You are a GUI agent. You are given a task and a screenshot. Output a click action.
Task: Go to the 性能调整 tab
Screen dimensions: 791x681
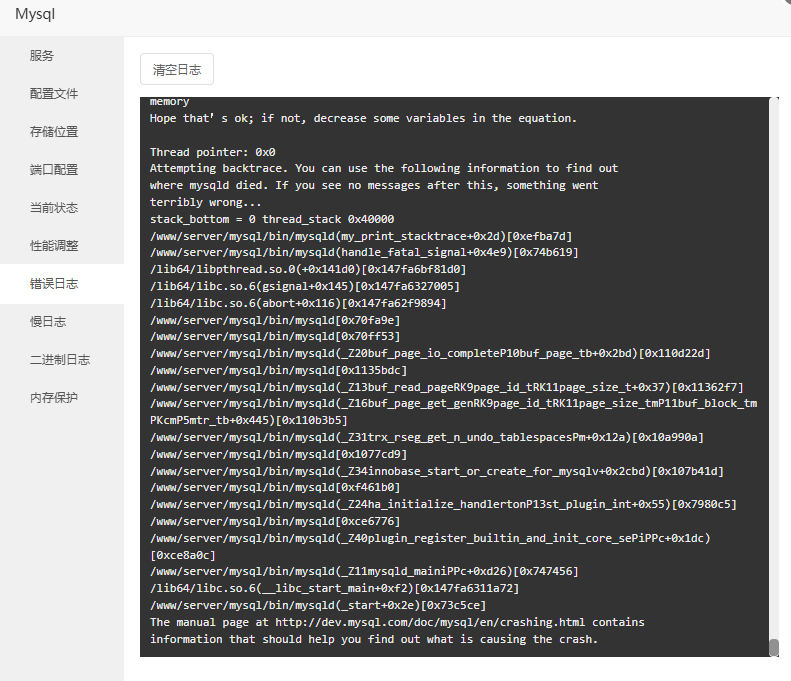(54, 246)
